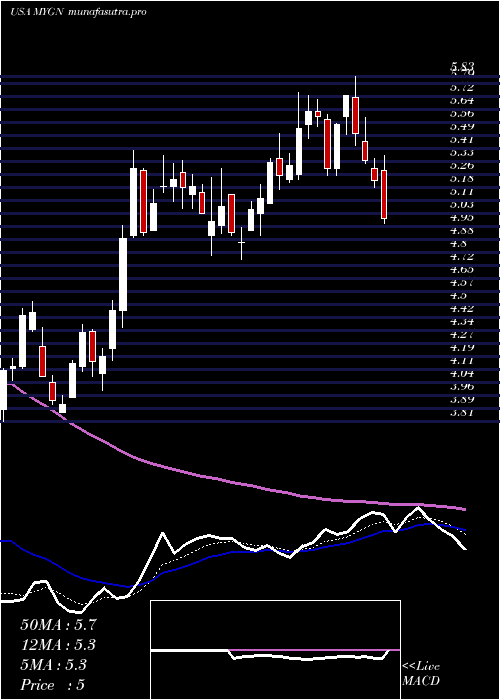Select the 5.72 price axis label

click(x=462, y=87)
